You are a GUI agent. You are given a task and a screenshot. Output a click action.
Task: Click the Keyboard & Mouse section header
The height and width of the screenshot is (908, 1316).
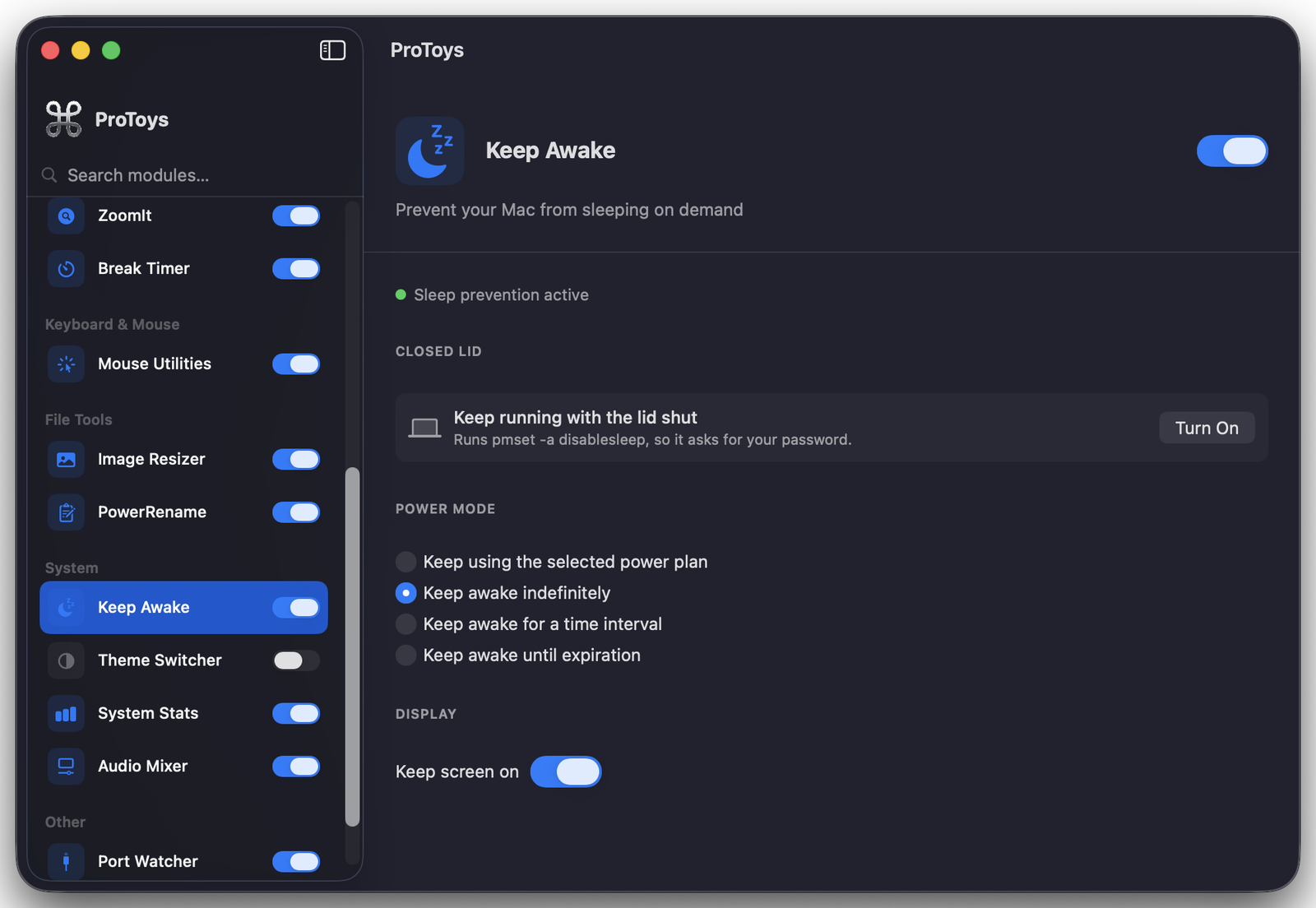[x=112, y=325]
